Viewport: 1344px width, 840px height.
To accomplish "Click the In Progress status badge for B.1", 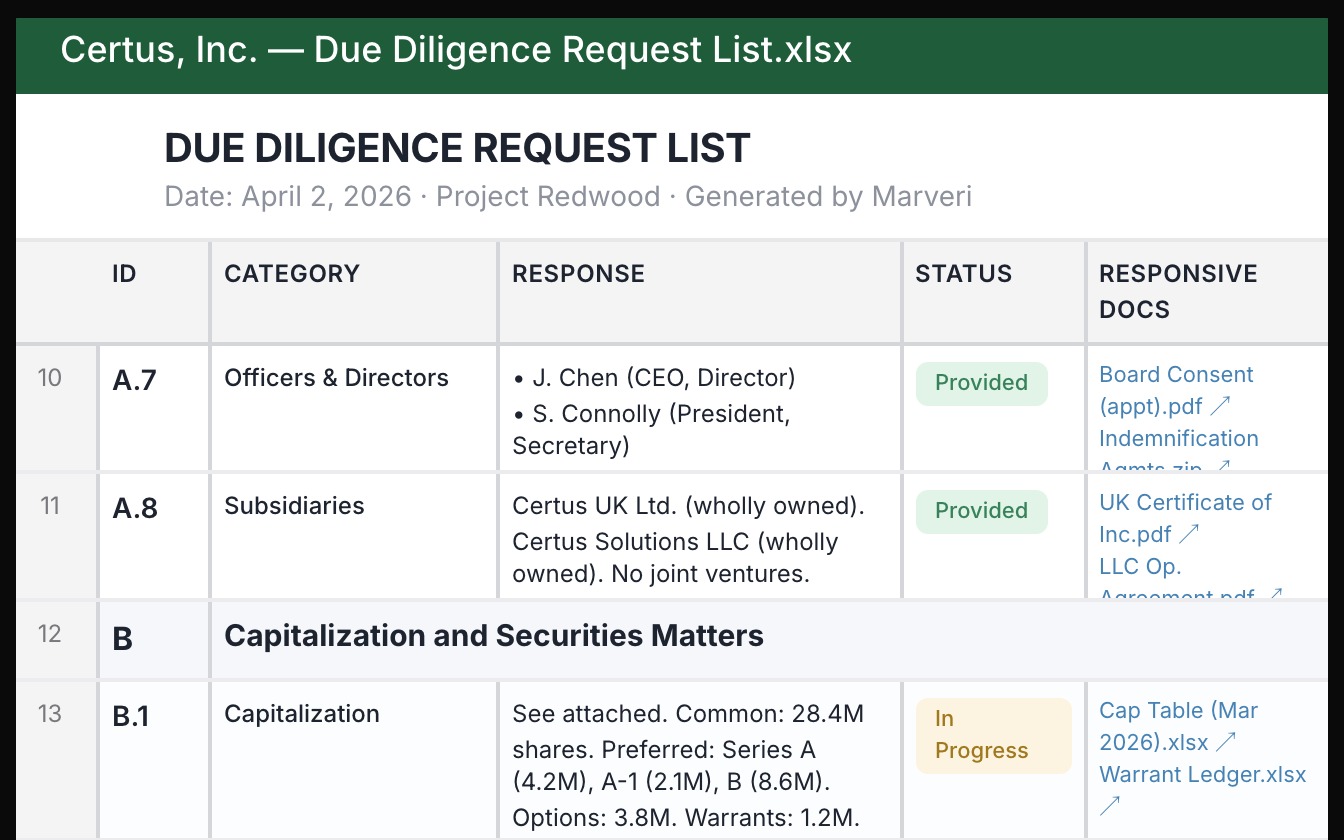I will pyautogui.click(x=993, y=735).
